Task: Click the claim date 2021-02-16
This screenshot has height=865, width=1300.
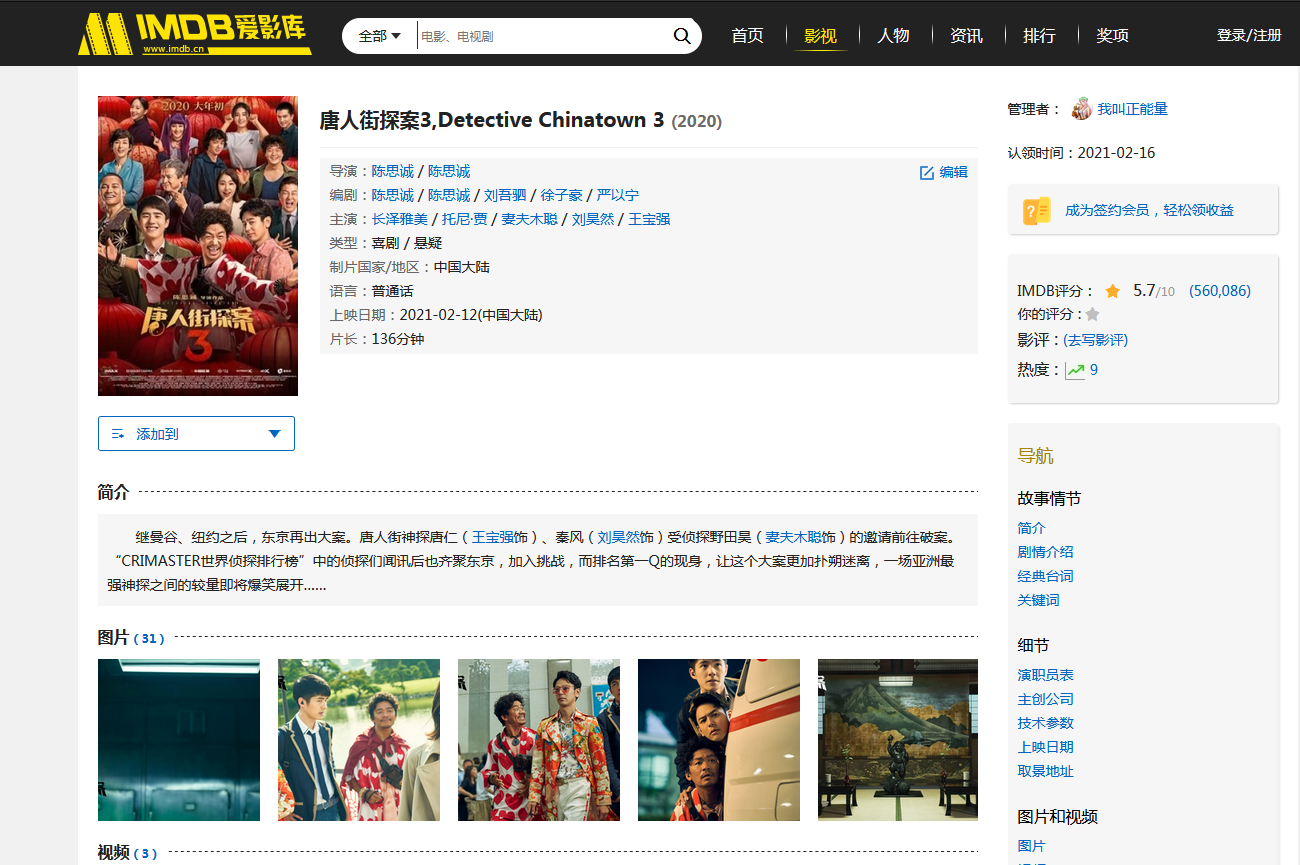Action: [x=1116, y=153]
